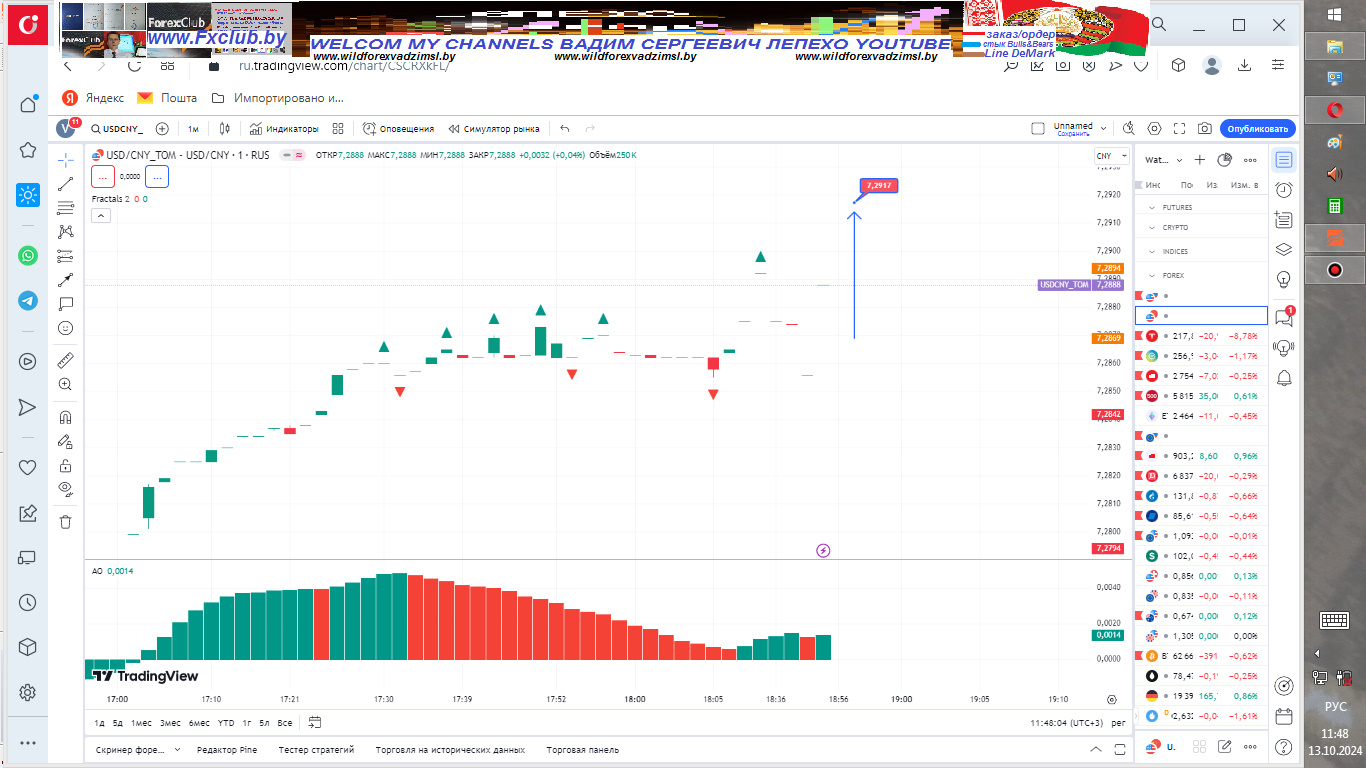Open quick search in the top toolbar
This screenshot has width=1366, height=768.
[1129, 129]
